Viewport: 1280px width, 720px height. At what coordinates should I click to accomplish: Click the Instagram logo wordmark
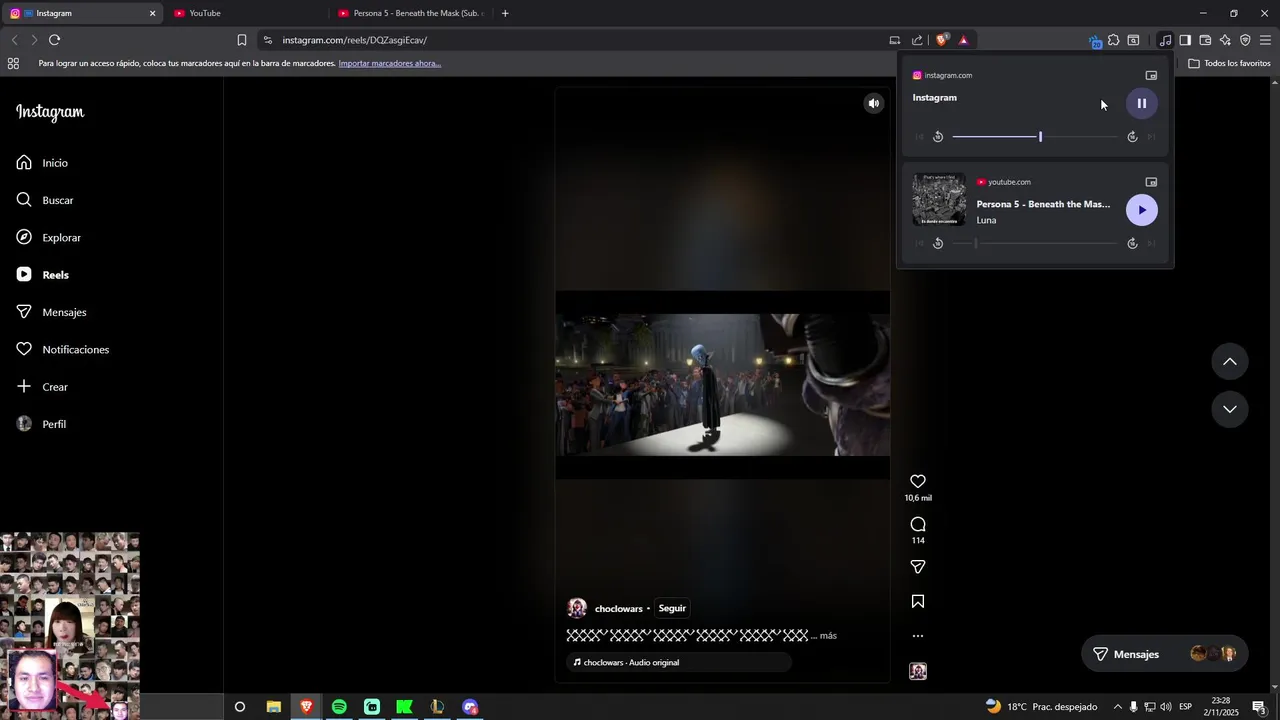pyautogui.click(x=50, y=112)
